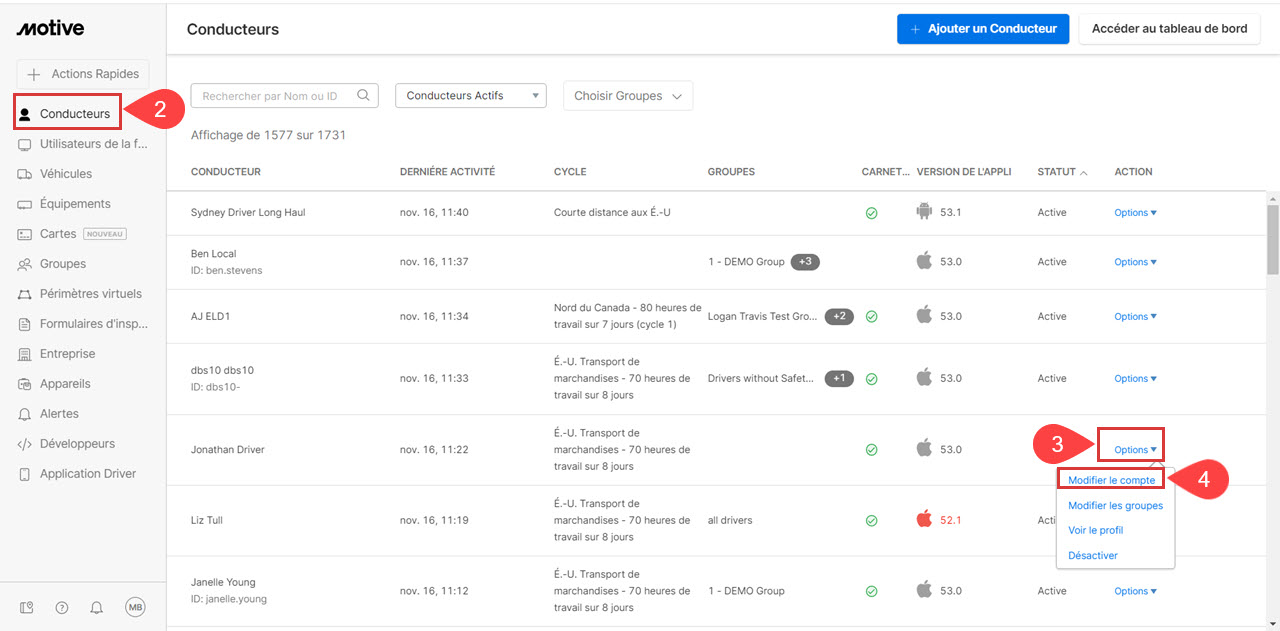Select Modifier le compte menu entry
Image resolution: width=1280 pixels, height=631 pixels.
1111,480
